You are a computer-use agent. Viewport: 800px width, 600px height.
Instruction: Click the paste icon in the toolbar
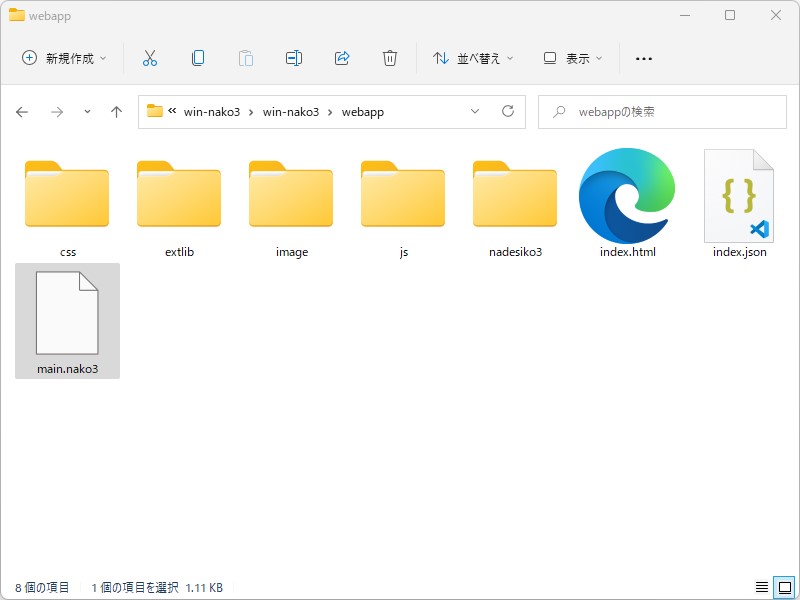(246, 58)
